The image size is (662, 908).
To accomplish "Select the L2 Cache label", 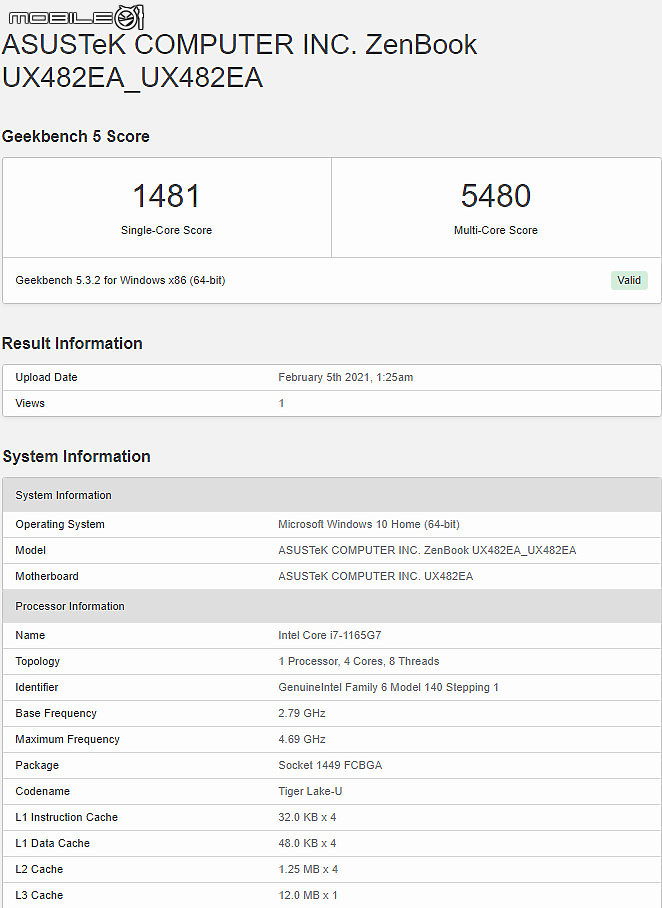I will [x=39, y=870].
